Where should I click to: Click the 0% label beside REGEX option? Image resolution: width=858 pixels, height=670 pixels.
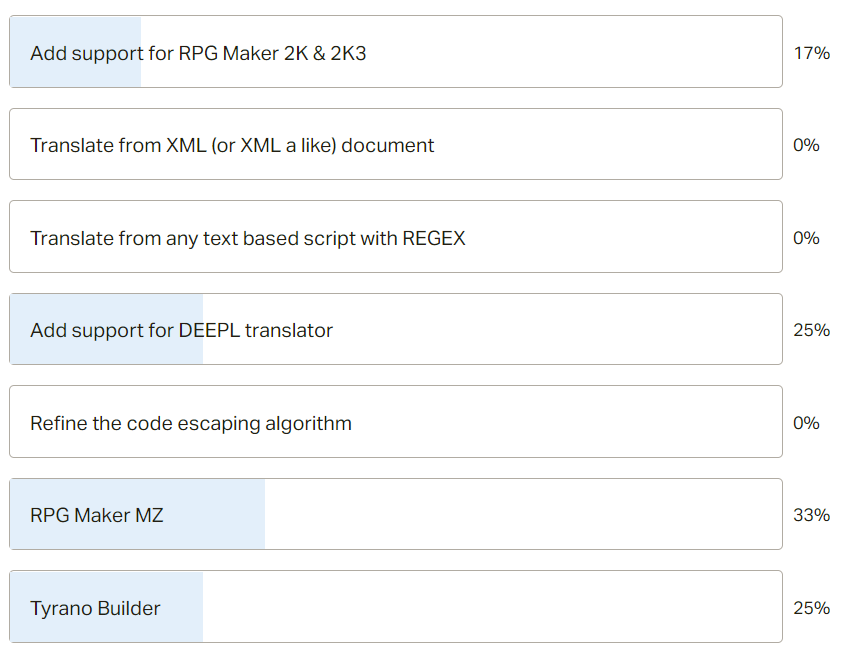pos(806,238)
